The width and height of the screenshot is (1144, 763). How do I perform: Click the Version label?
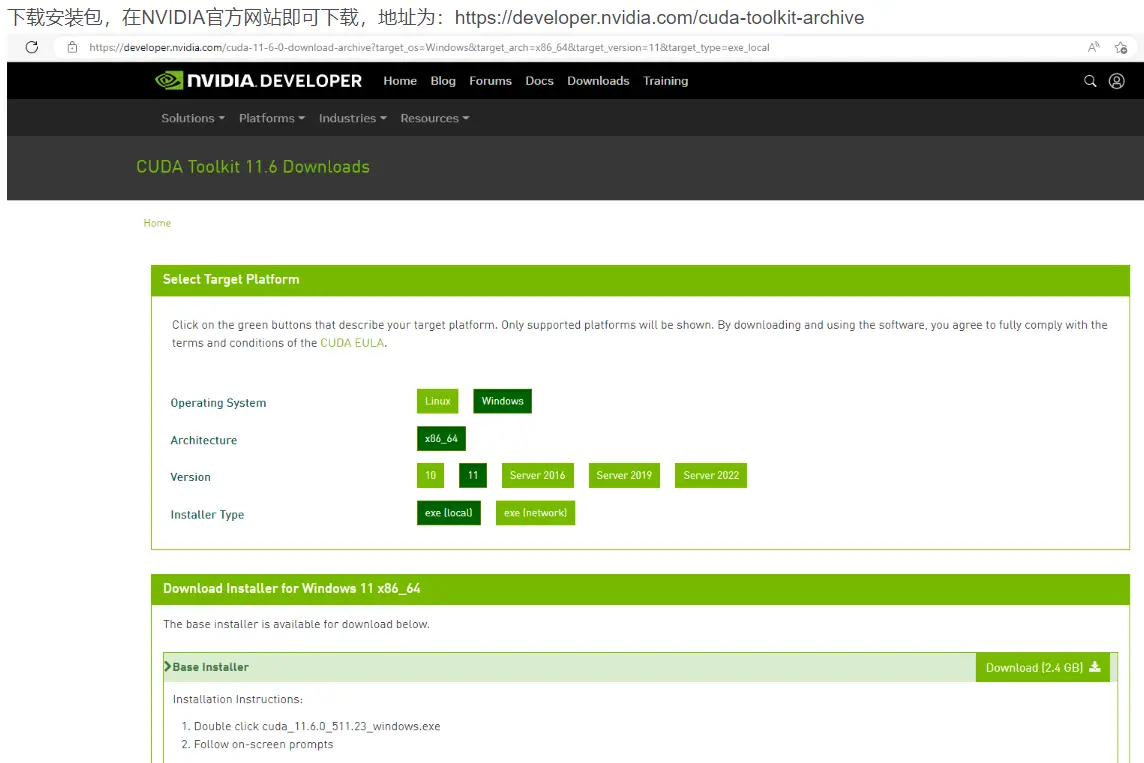coord(190,477)
